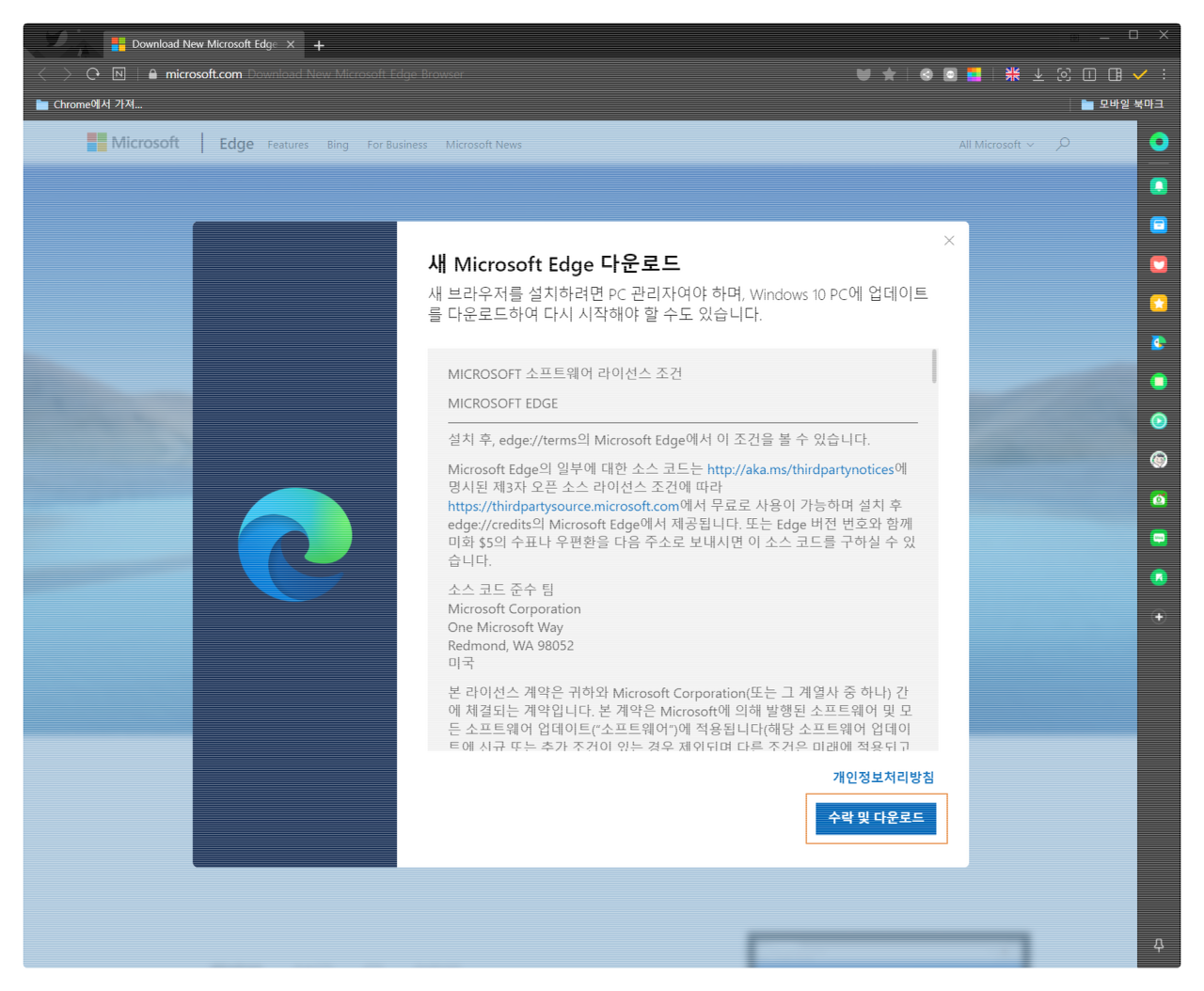Click the license text scrollbar thumb

(x=934, y=366)
